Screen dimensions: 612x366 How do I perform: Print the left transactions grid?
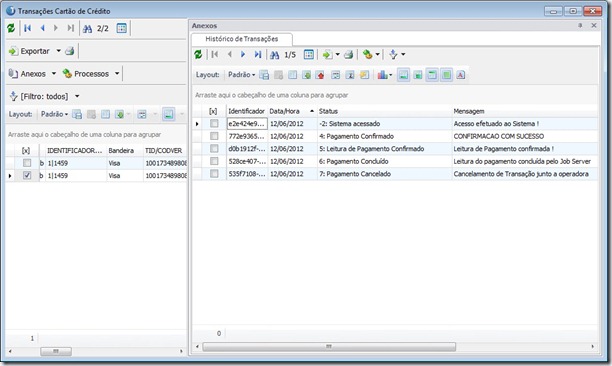(x=70, y=51)
